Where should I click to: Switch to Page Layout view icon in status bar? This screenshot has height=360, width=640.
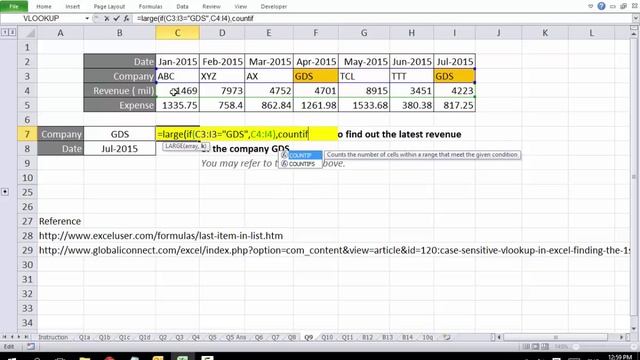coord(536,347)
